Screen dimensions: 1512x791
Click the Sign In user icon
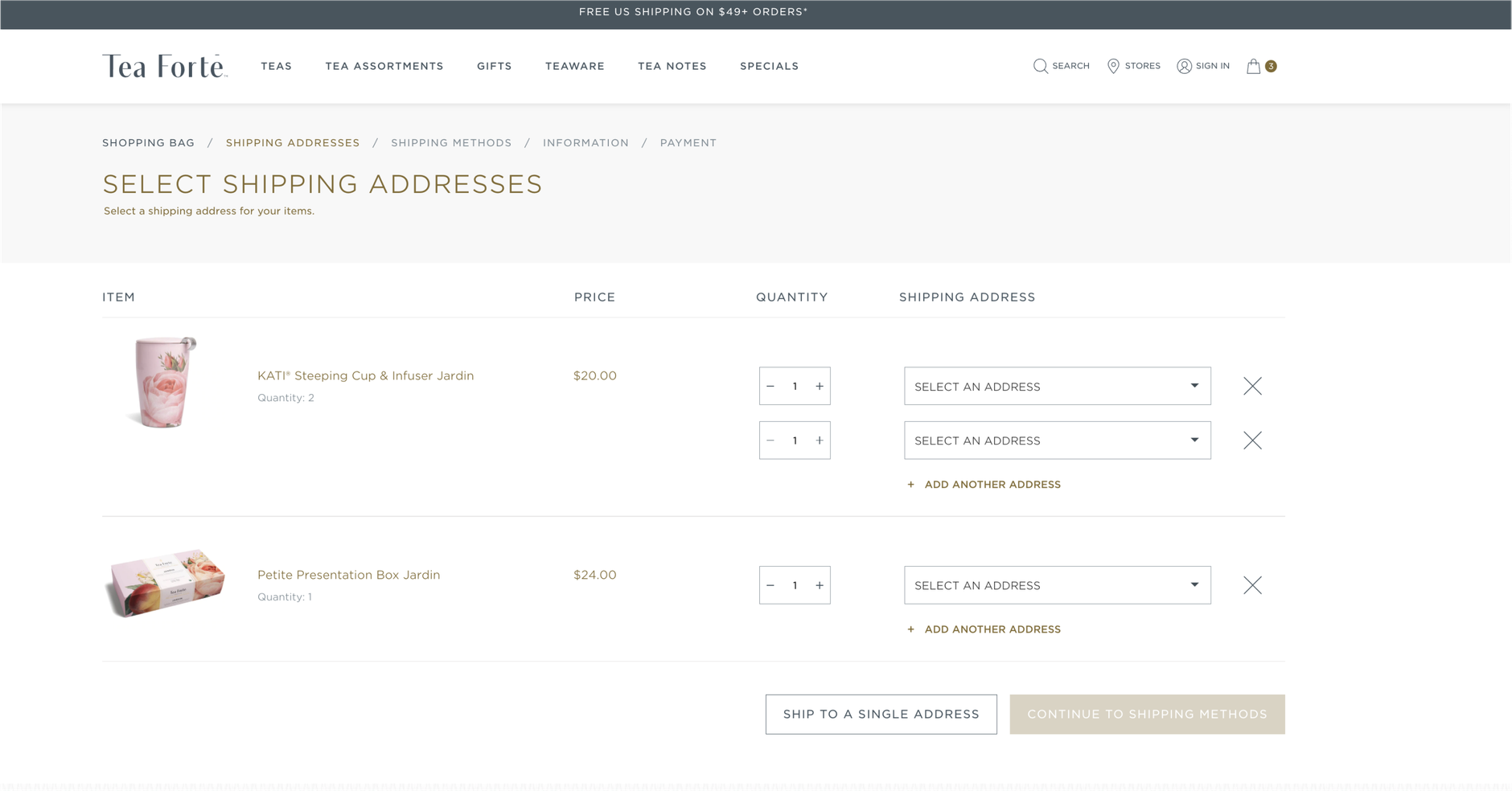(1184, 66)
